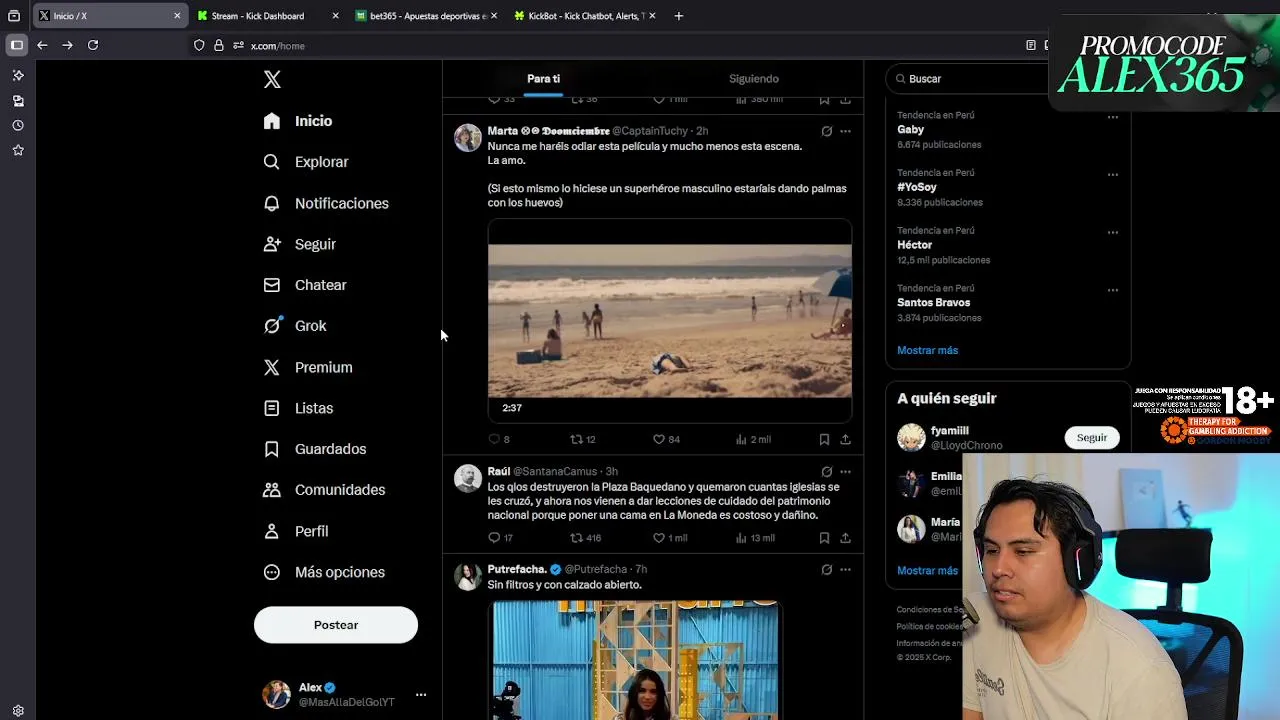Like Marta's post with 84 likes

[x=666, y=439]
